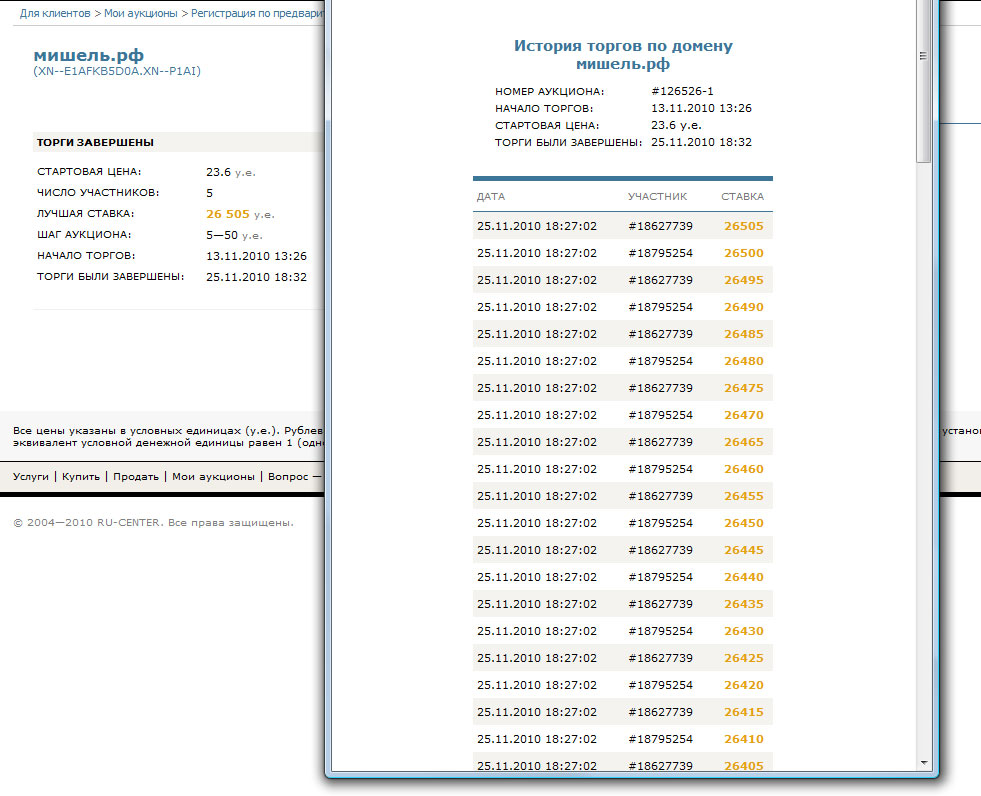Click the 'ЧИСЛО УЧАСТНИКОВ' value 5

[210, 193]
